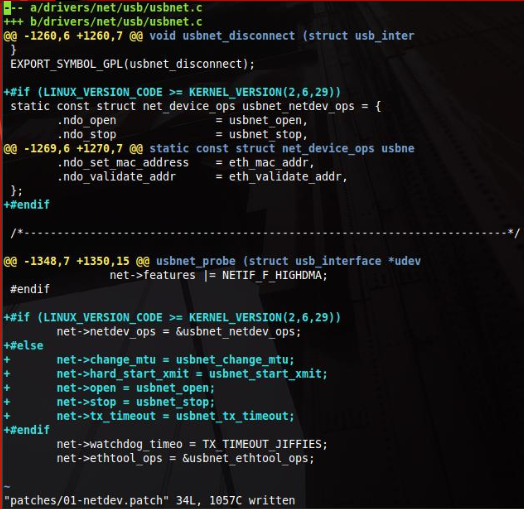This screenshot has height=509, width=524.
Task: Click the "net->change_mtu = usbnet_change_mtu;" line
Action: point(175,360)
